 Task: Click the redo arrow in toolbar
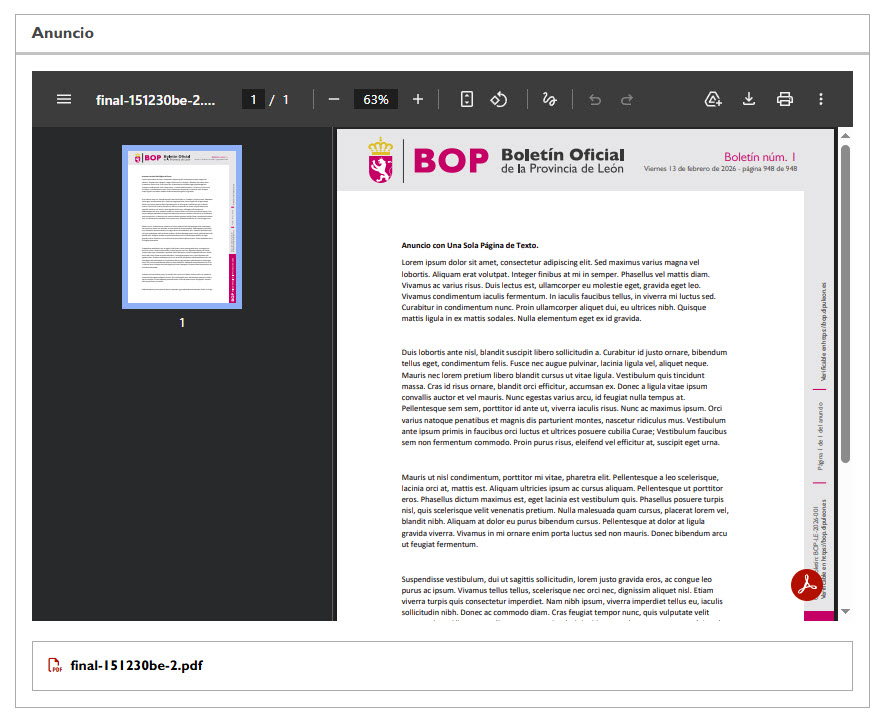(627, 99)
